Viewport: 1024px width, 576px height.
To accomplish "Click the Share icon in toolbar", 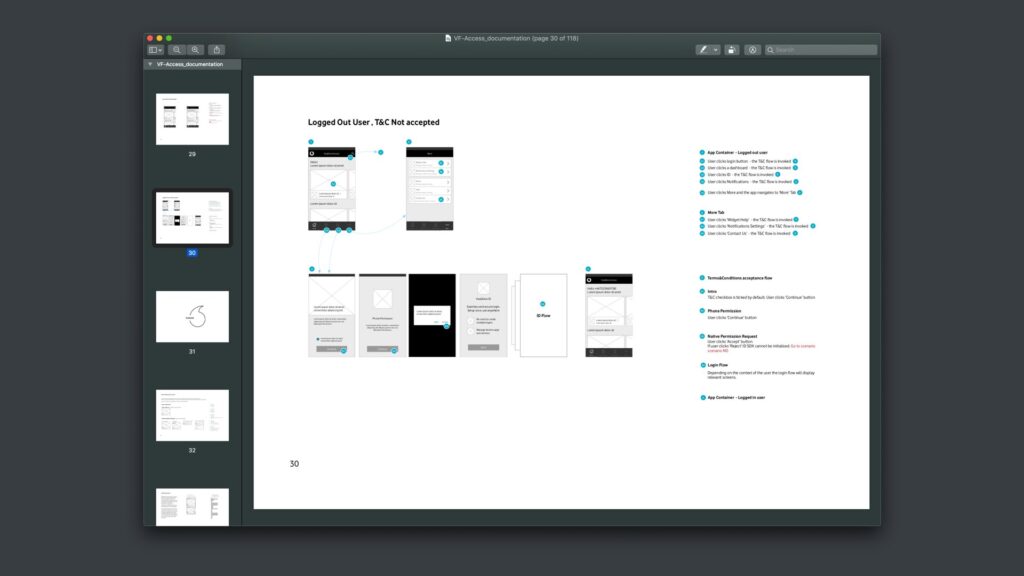I will (x=217, y=50).
